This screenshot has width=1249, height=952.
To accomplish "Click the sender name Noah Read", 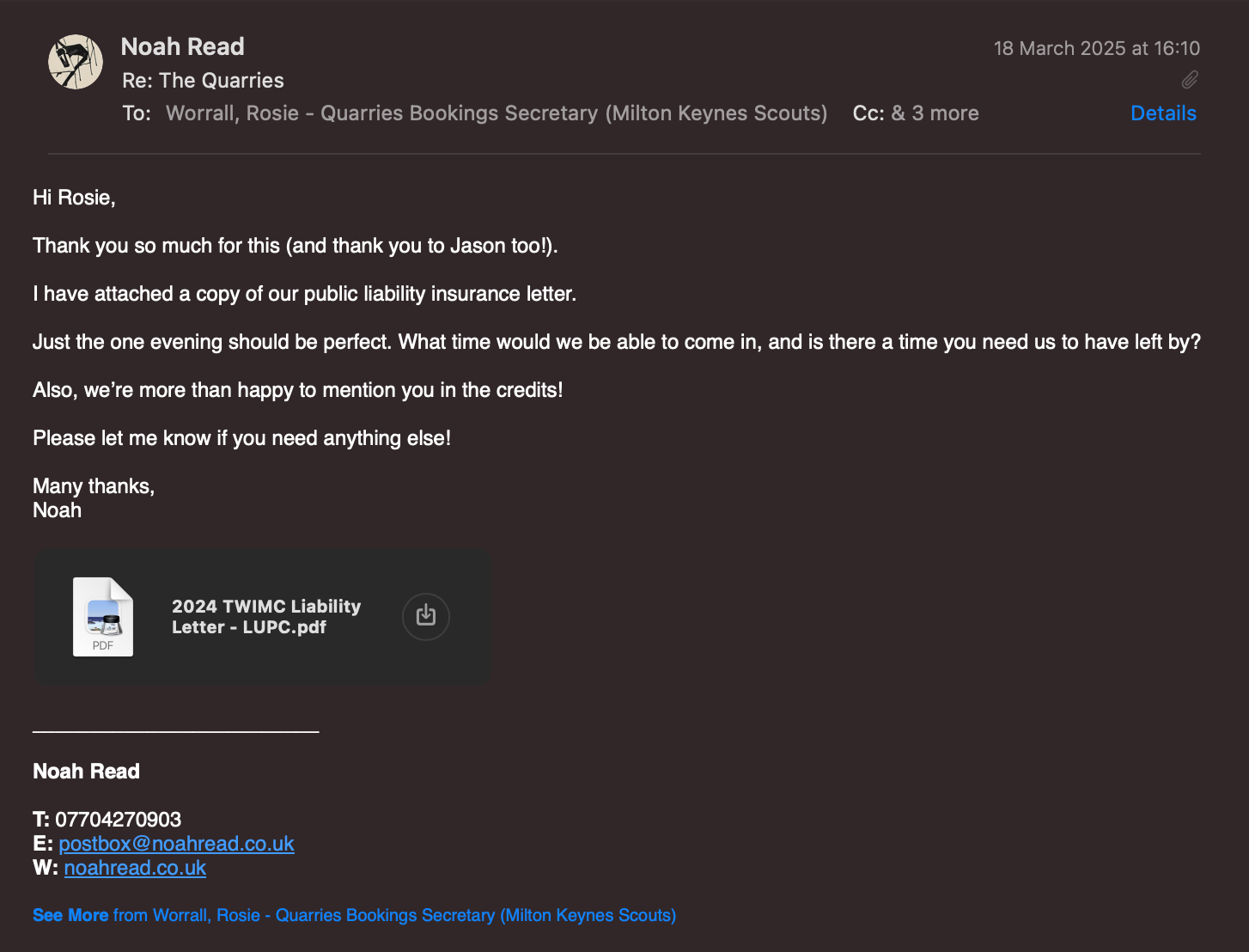I will pyautogui.click(x=183, y=46).
